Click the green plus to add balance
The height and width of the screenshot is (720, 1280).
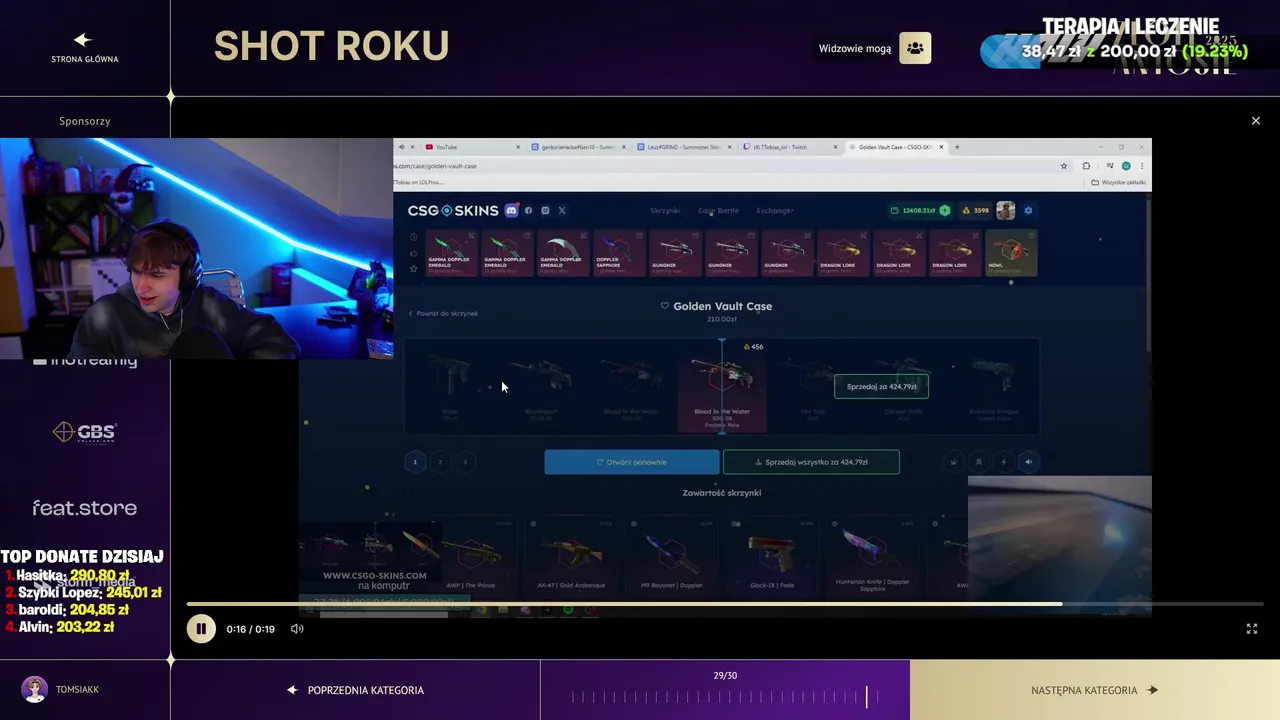(x=944, y=211)
